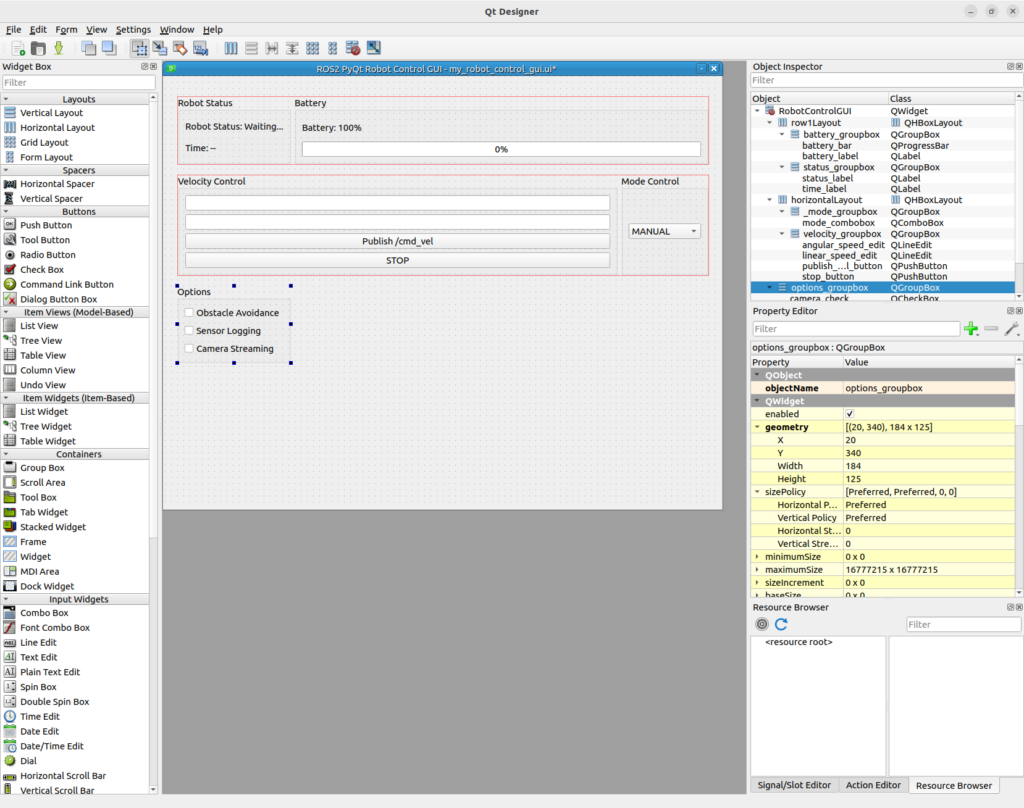1024x808 pixels.
Task: Click the Open Form toolbar icon
Action: [x=39, y=48]
